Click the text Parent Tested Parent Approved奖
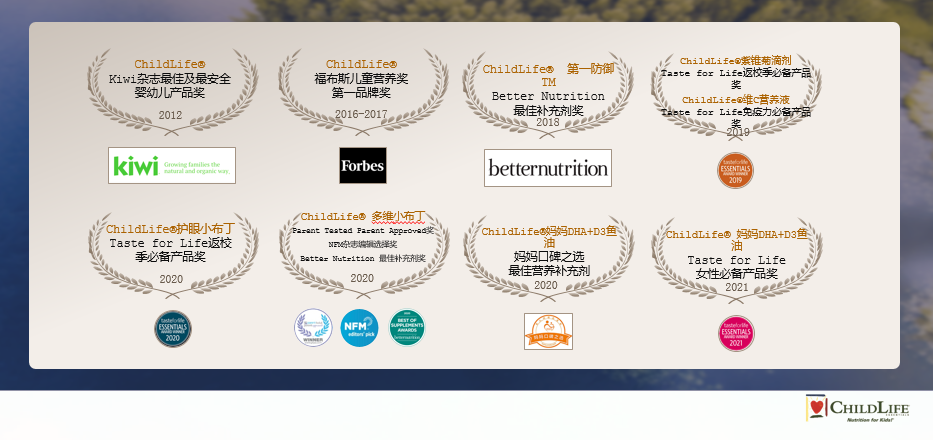Screen dimensions: 933x440 (x=363, y=230)
